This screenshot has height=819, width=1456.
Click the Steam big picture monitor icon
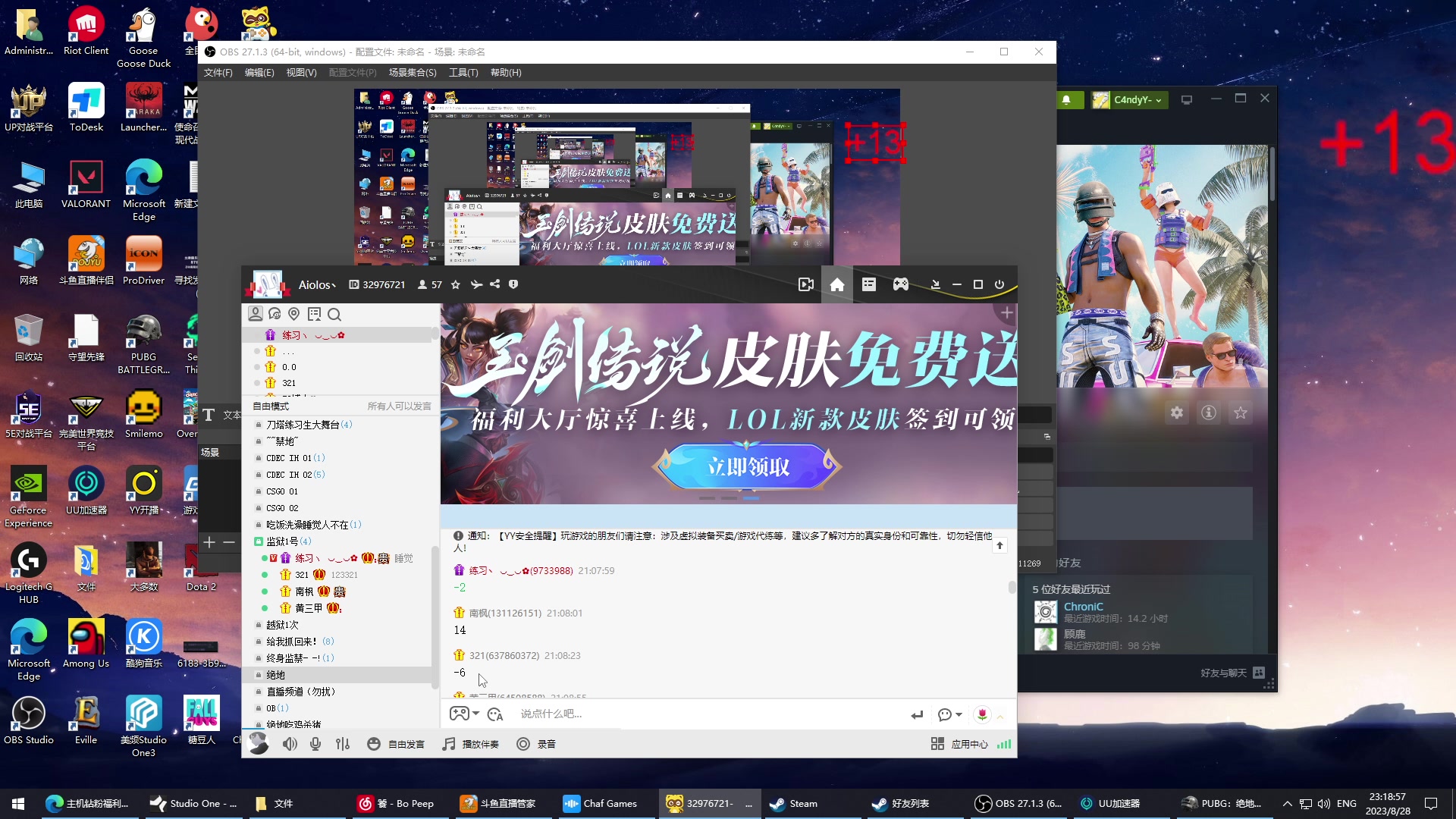(x=1187, y=99)
